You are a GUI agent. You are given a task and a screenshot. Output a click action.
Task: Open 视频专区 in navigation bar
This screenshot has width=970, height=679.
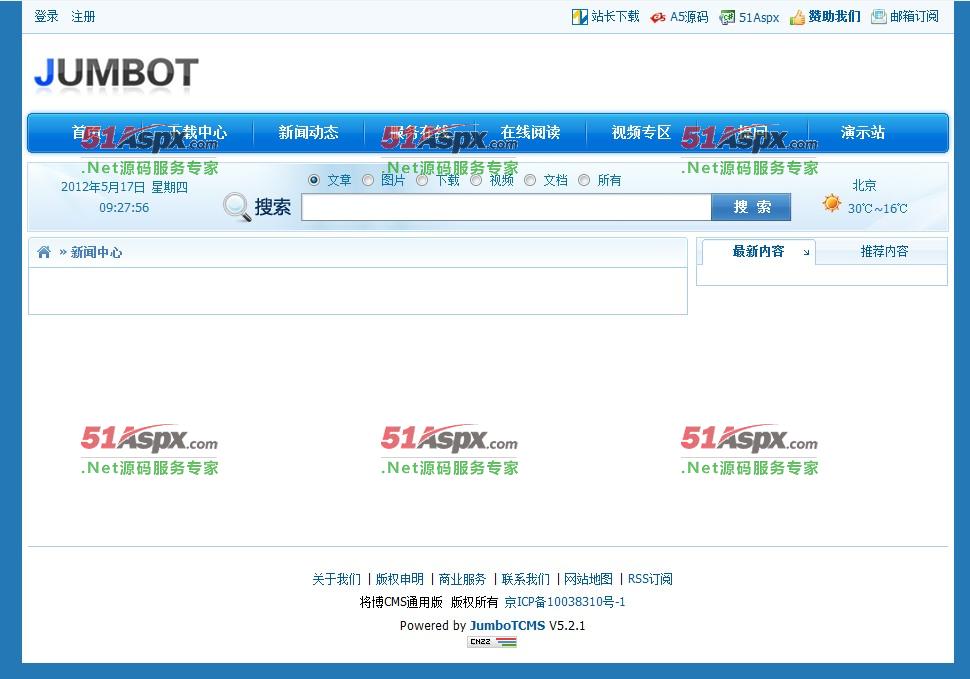tap(641, 132)
